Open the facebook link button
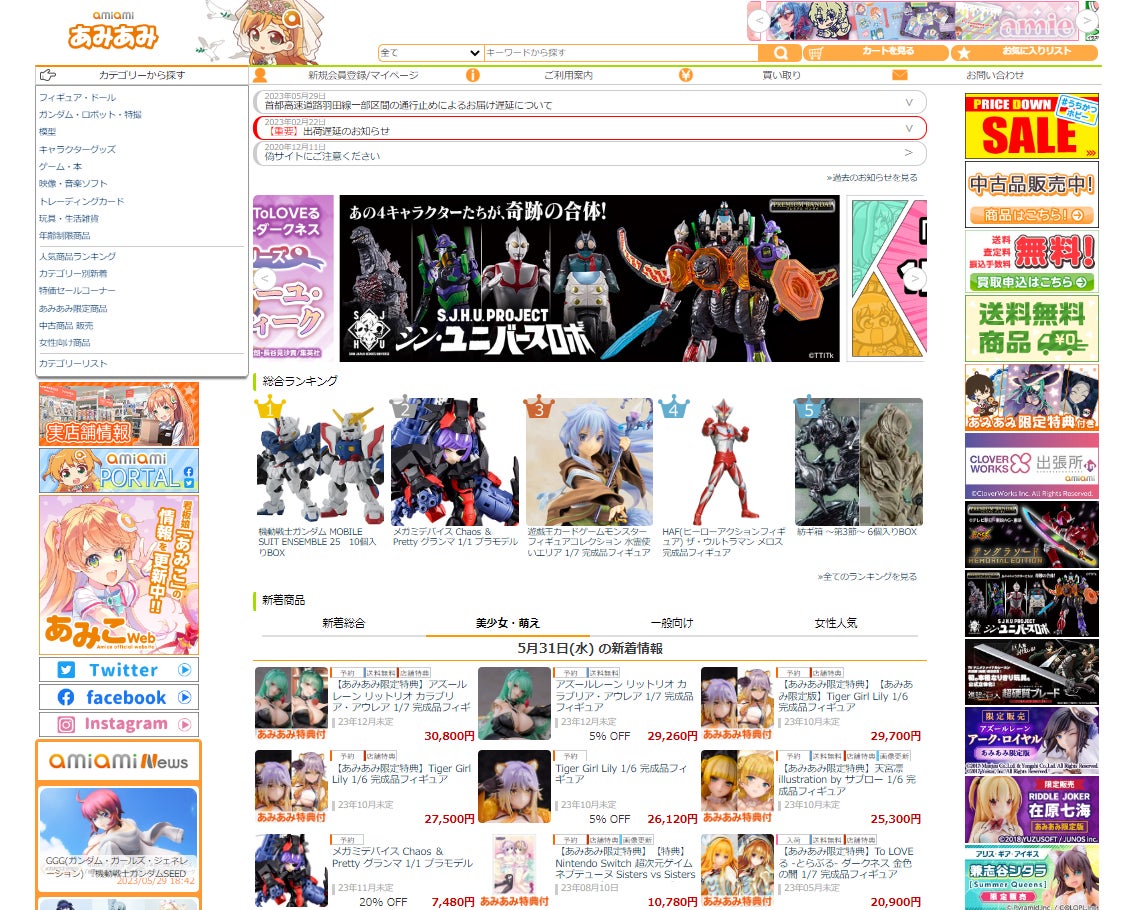The height and width of the screenshot is (910, 1138). point(119,697)
